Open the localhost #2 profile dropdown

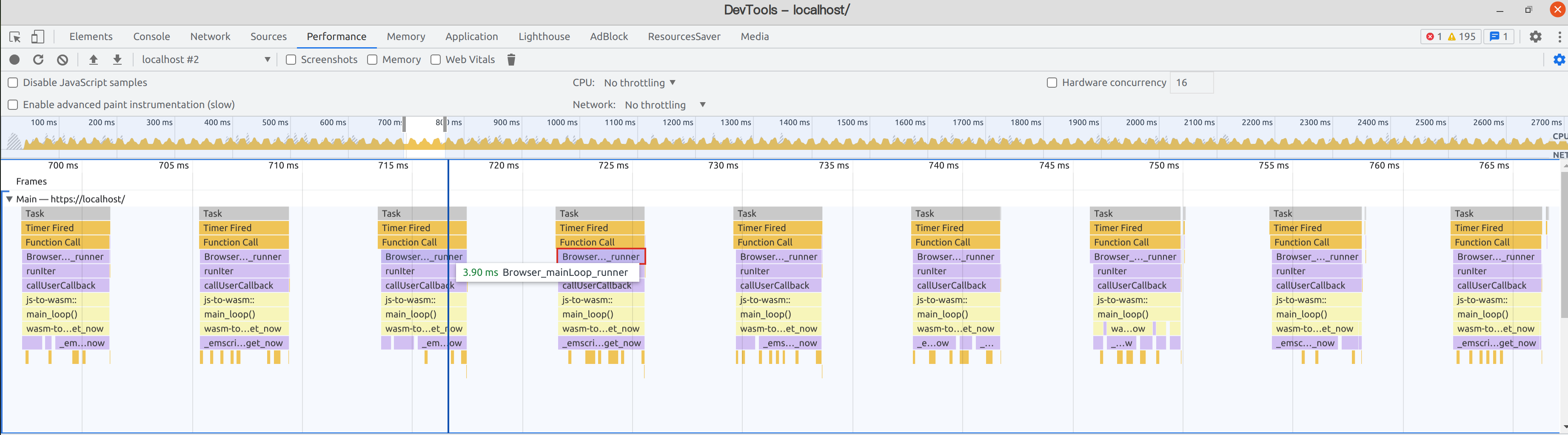coord(206,59)
